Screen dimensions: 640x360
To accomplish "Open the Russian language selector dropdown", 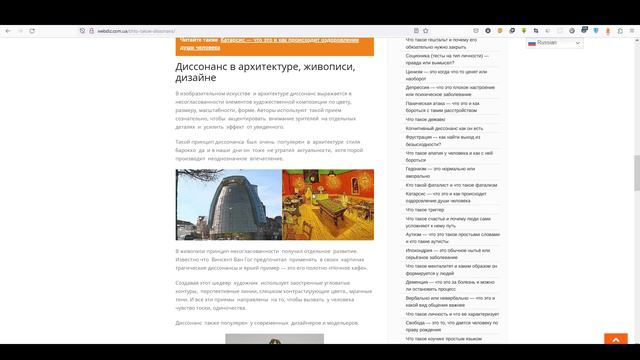I will pyautogui.click(x=554, y=43).
